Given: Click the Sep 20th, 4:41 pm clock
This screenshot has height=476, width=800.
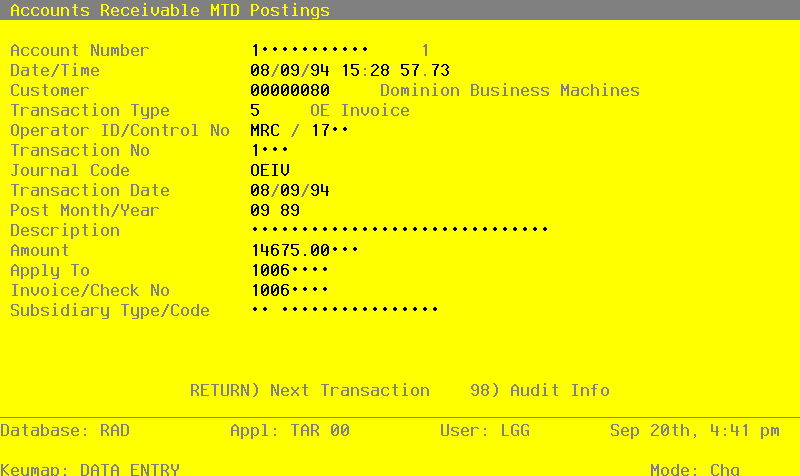Looking at the screenshot, I should (x=695, y=431).
